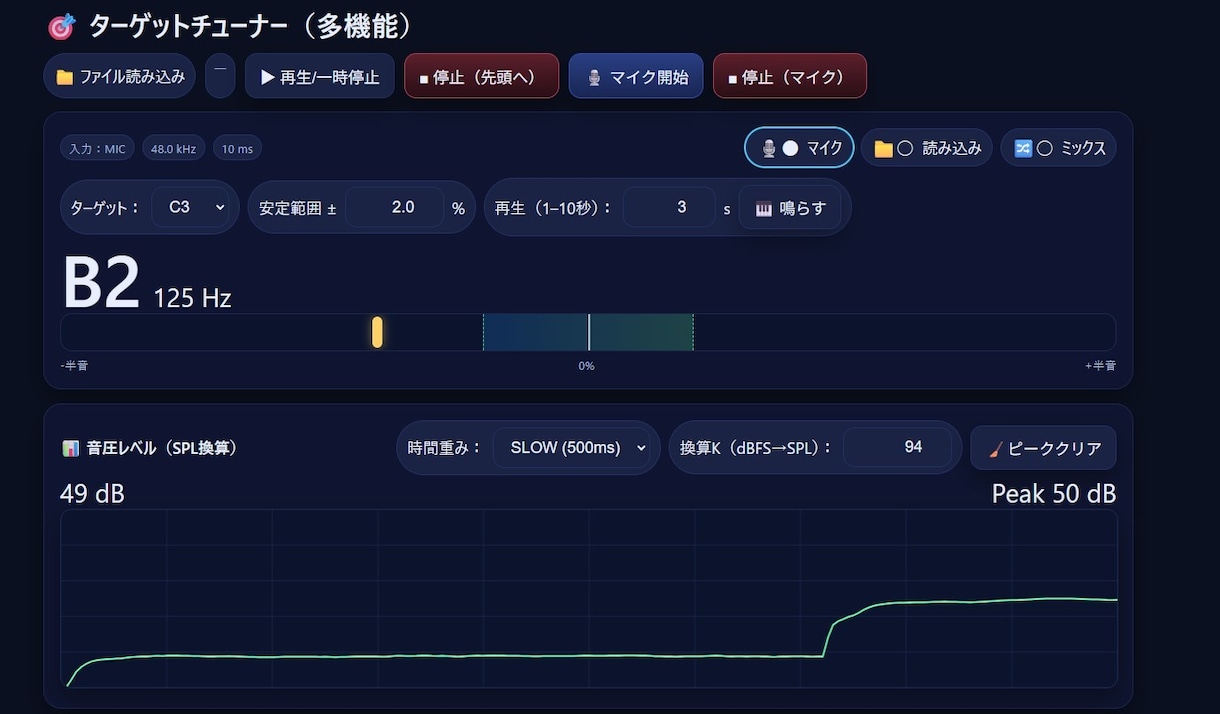
Task: Click the microphone icon on マイク開始
Action: [x=593, y=77]
